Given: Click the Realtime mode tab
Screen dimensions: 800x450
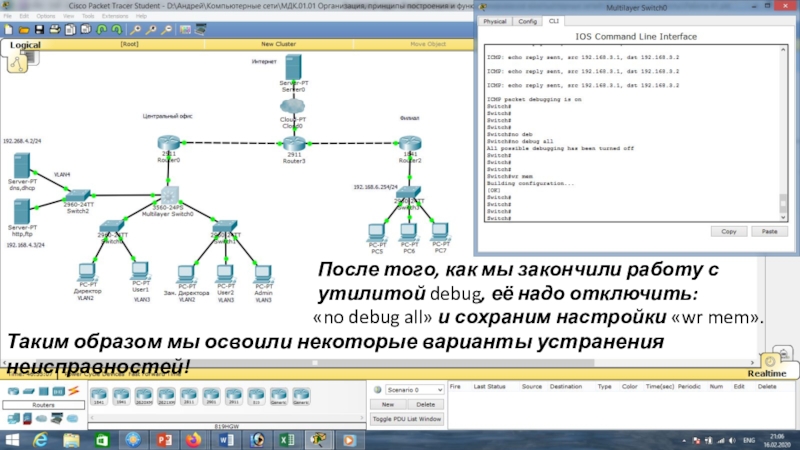Looking at the screenshot, I should click(x=767, y=373).
